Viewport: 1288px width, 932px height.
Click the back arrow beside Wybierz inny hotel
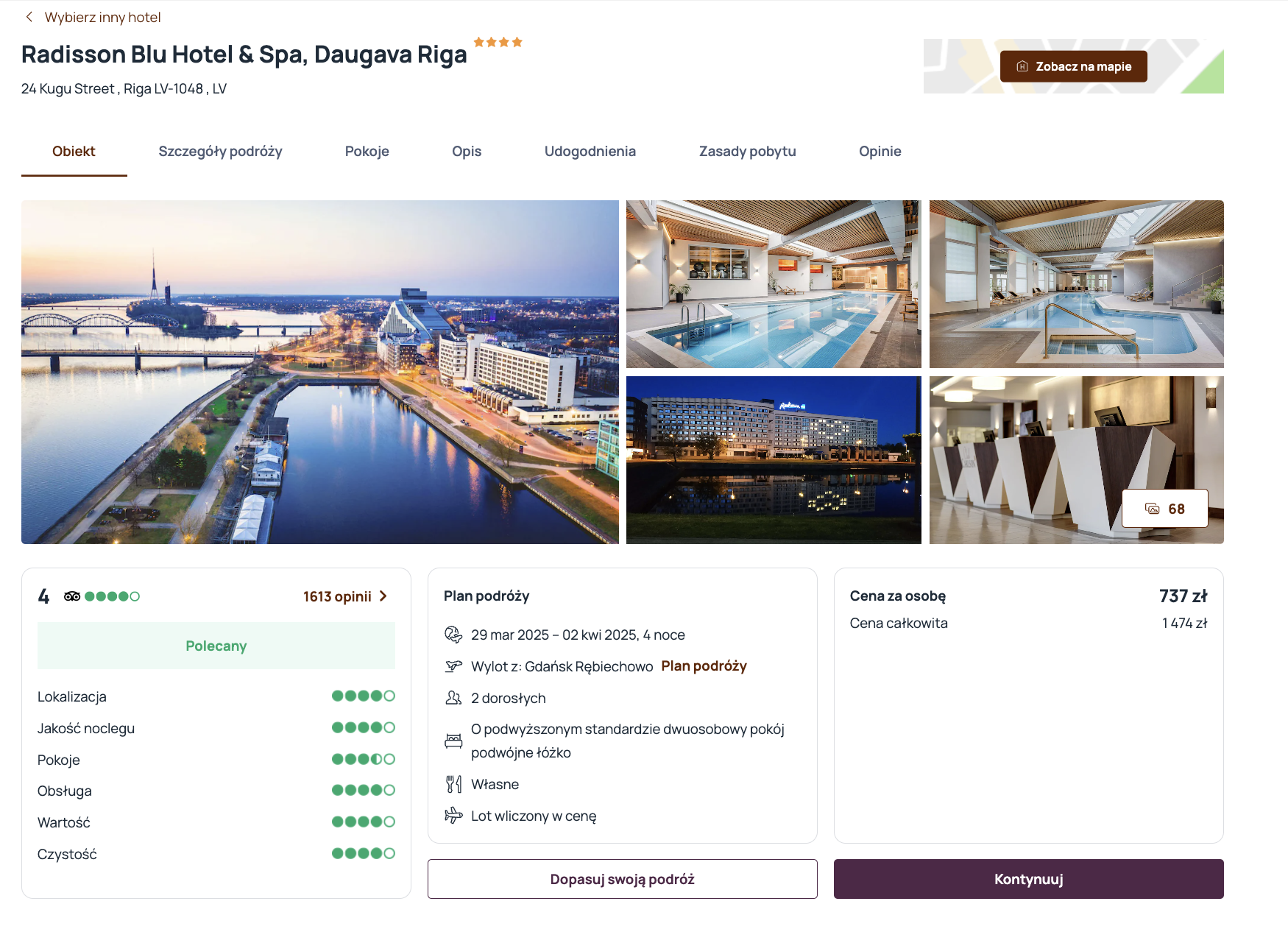(x=29, y=17)
